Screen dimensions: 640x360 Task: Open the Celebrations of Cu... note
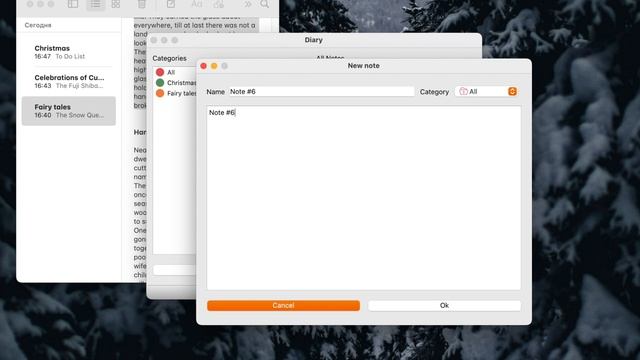(x=69, y=82)
